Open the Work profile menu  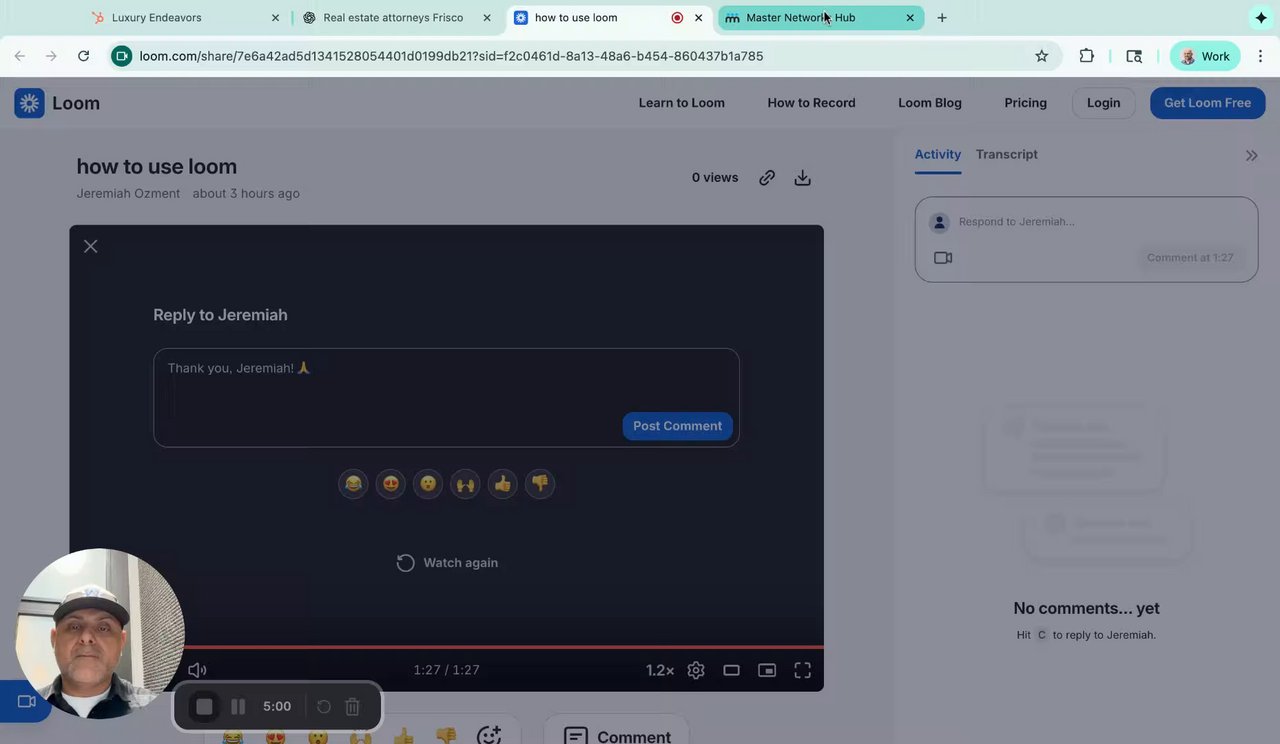pyautogui.click(x=1205, y=56)
